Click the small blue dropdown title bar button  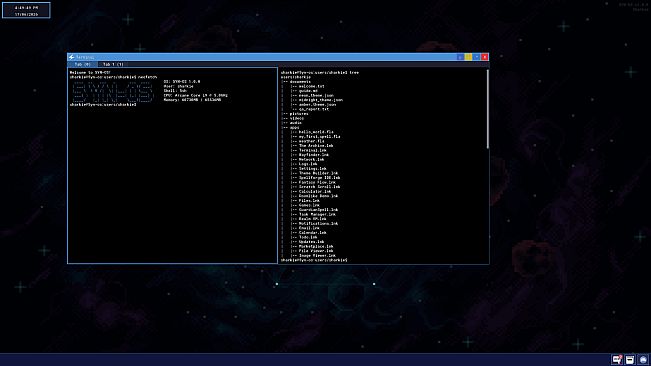477,57
